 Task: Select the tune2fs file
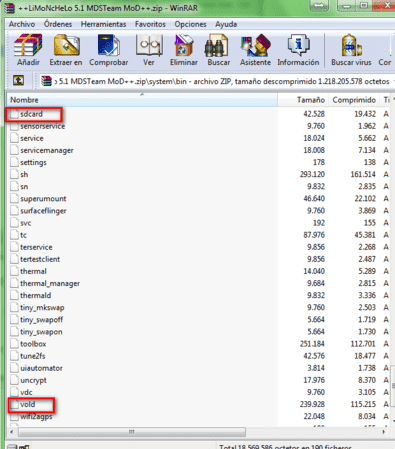(x=32, y=356)
